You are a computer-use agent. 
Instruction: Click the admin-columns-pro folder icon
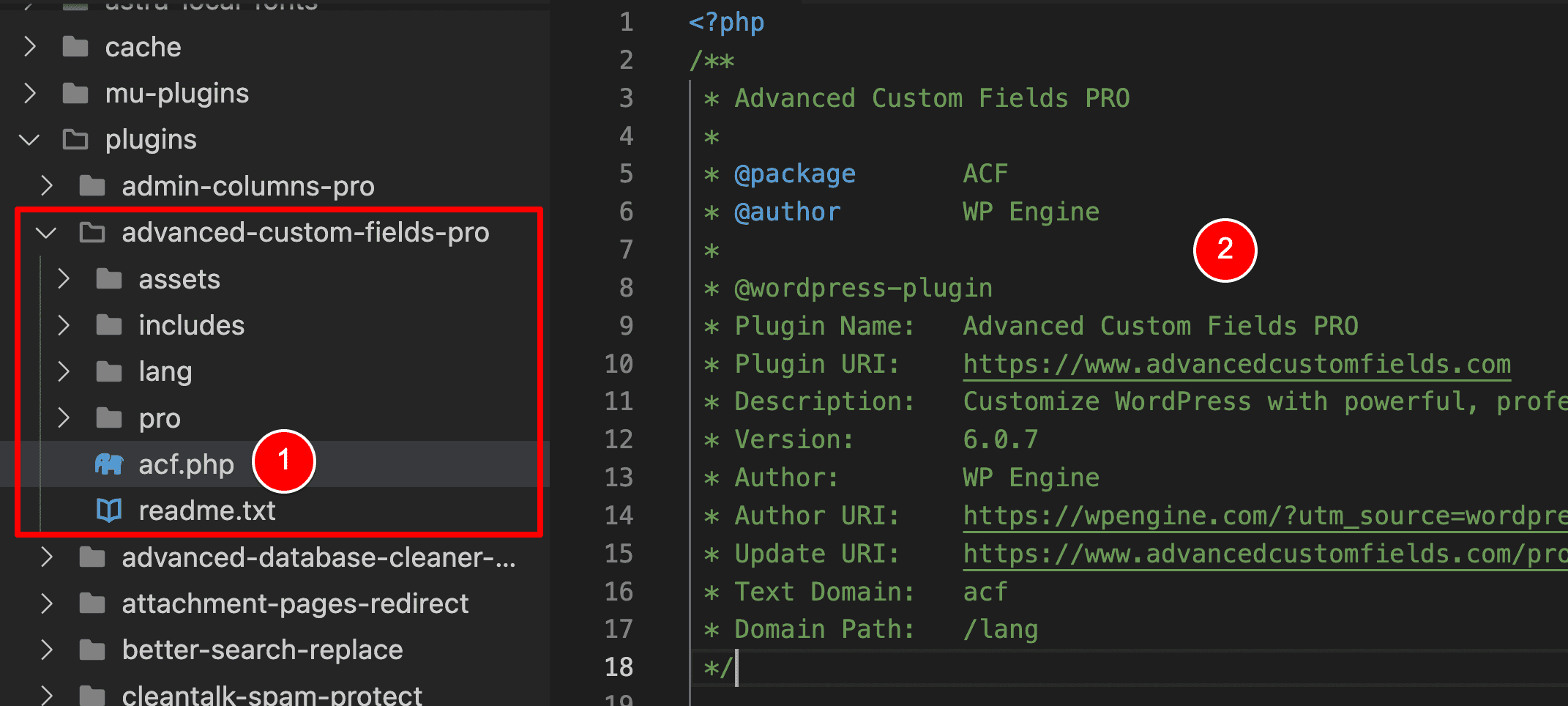click(x=92, y=186)
